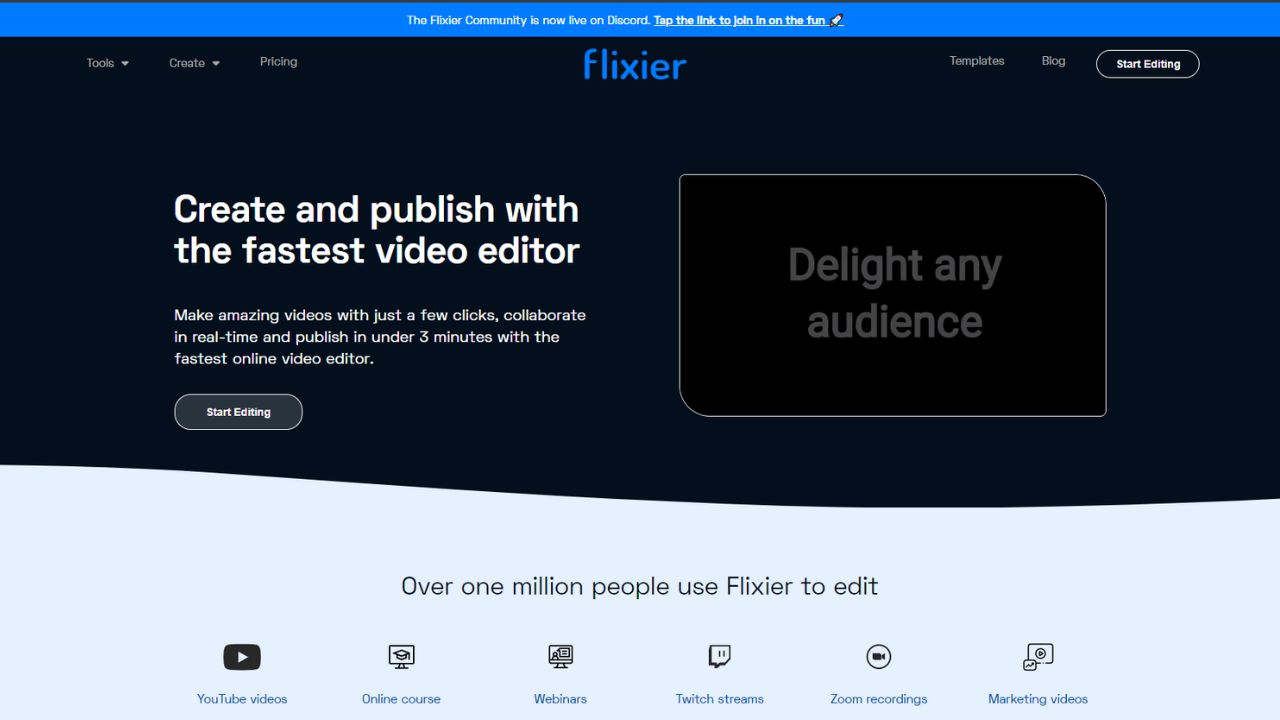Click the YouTube videos play icon

[x=241, y=656]
